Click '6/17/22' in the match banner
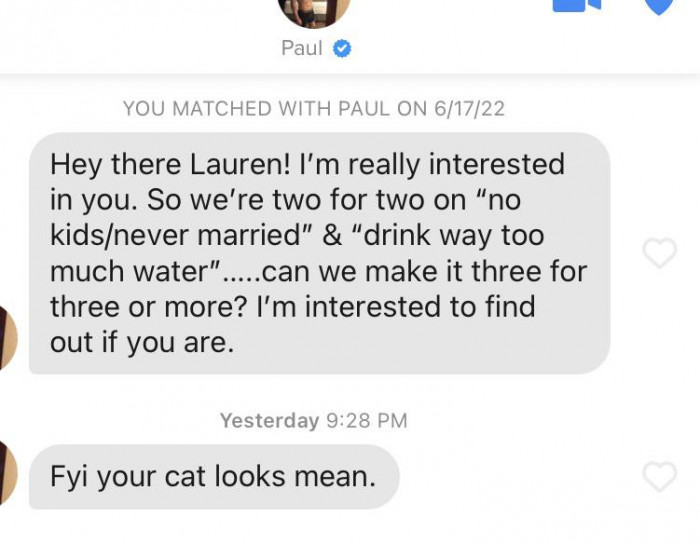 (469, 109)
